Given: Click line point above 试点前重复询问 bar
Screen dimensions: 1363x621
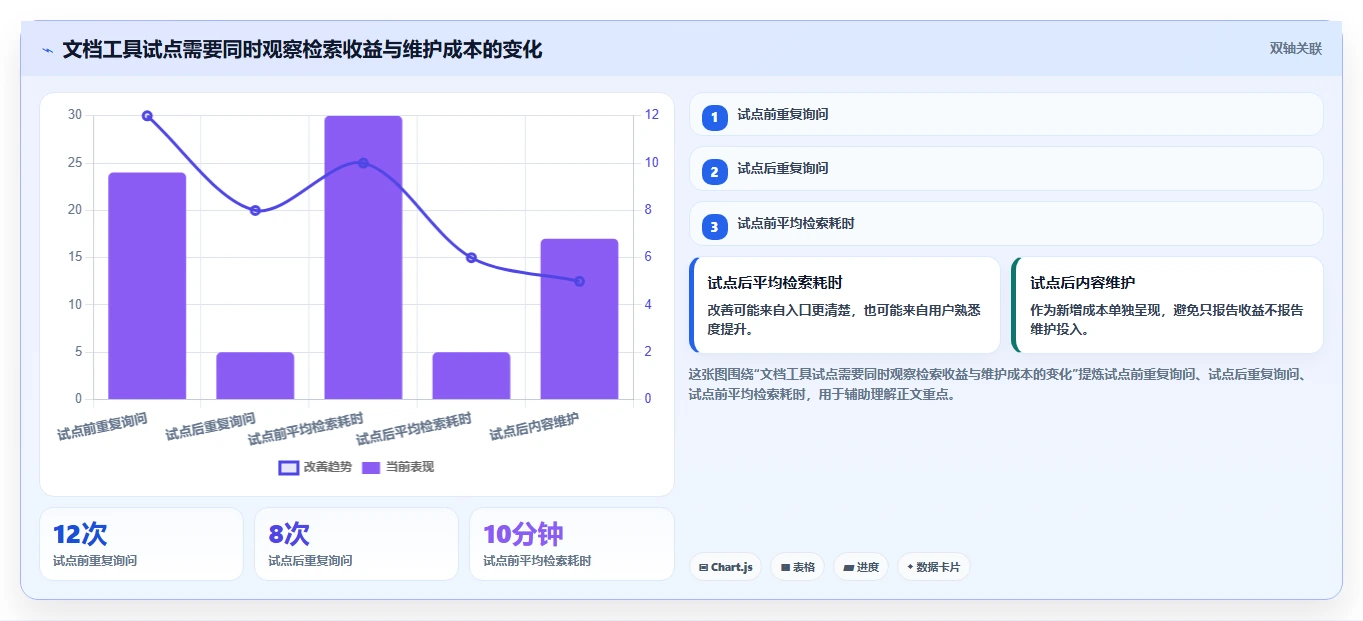Looking at the screenshot, I should coord(147,116).
